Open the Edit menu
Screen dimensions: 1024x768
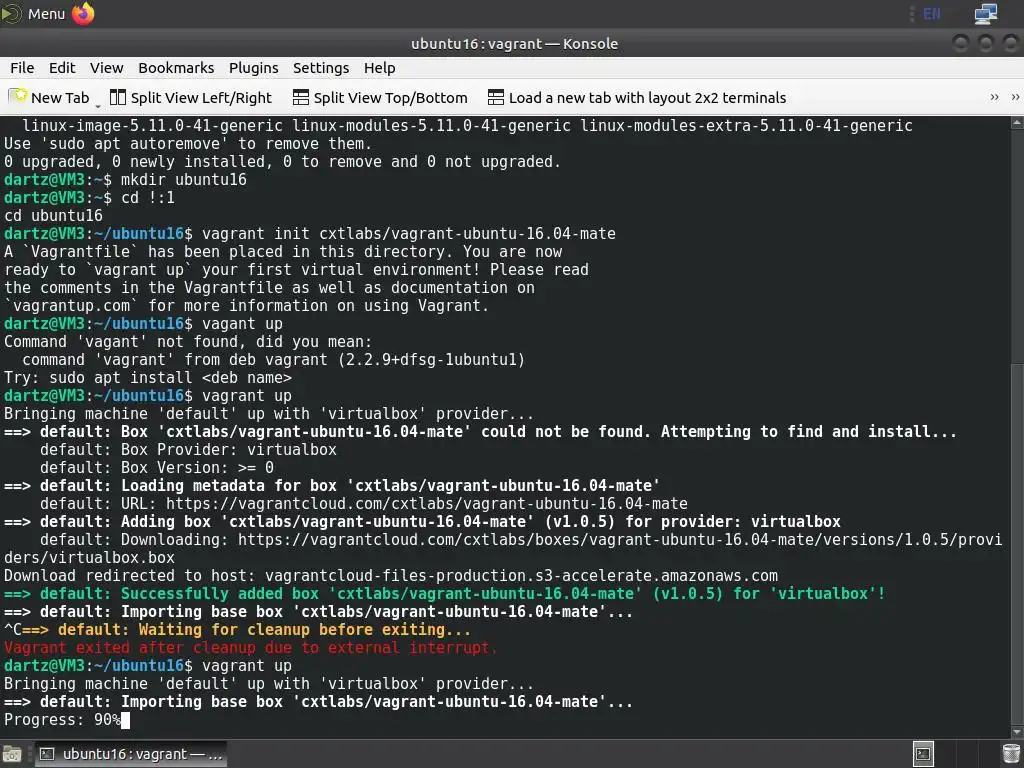coord(62,68)
